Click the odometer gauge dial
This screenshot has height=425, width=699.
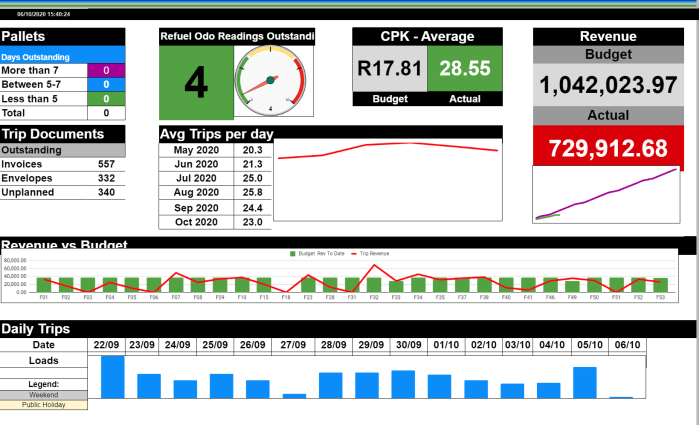tap(274, 83)
